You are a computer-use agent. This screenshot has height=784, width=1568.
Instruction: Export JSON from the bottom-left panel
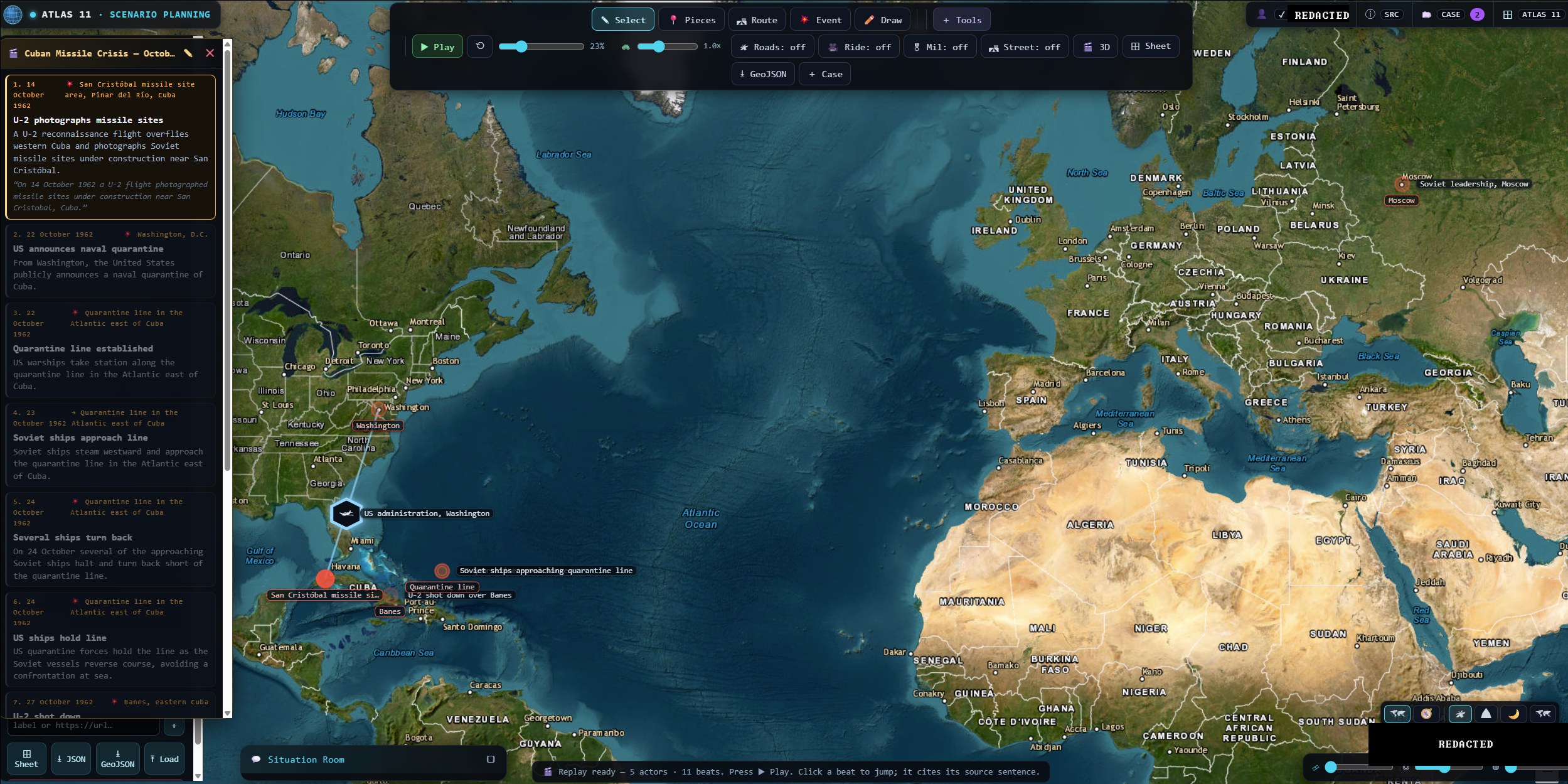click(71, 759)
